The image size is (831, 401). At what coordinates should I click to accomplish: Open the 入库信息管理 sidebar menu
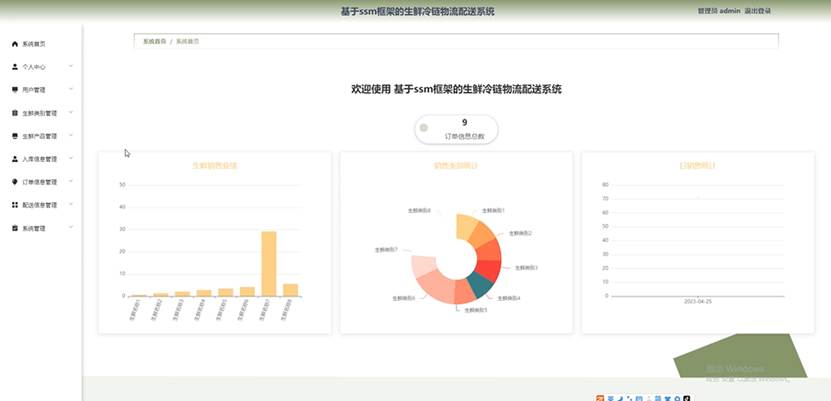click(x=41, y=159)
